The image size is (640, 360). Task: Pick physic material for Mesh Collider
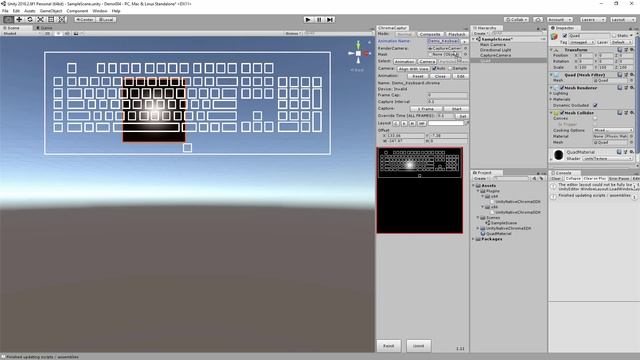[x=631, y=136]
